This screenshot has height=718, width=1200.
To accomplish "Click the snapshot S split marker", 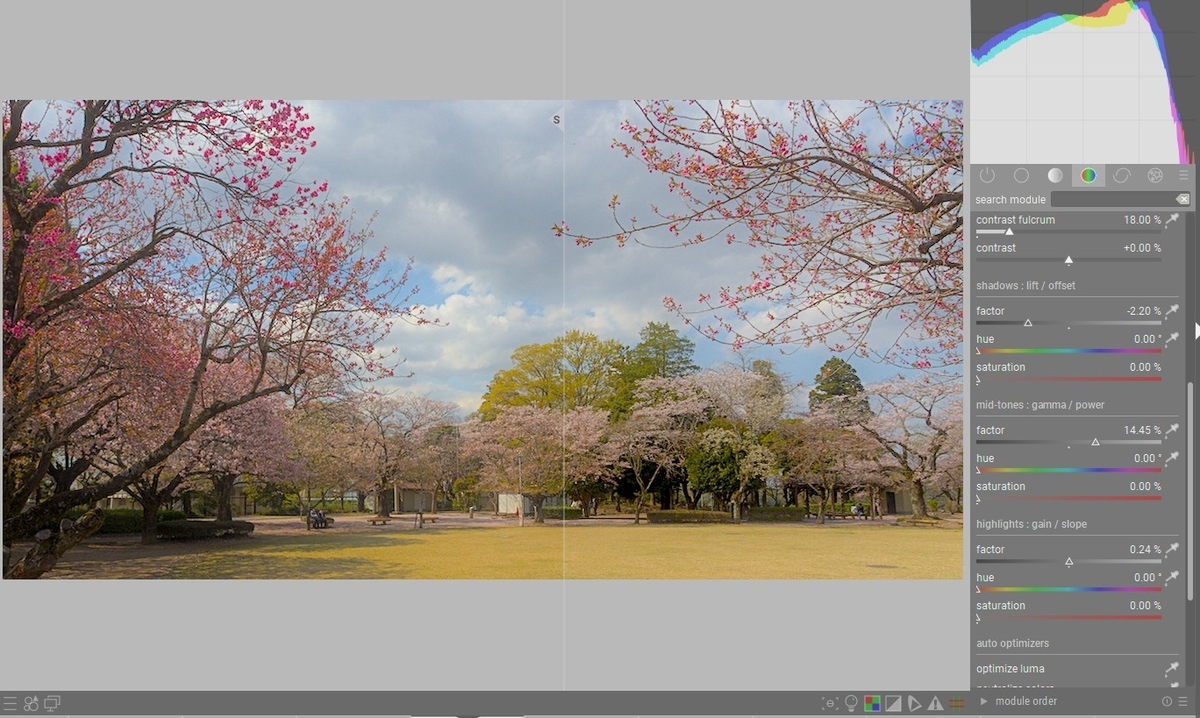I will [557, 120].
